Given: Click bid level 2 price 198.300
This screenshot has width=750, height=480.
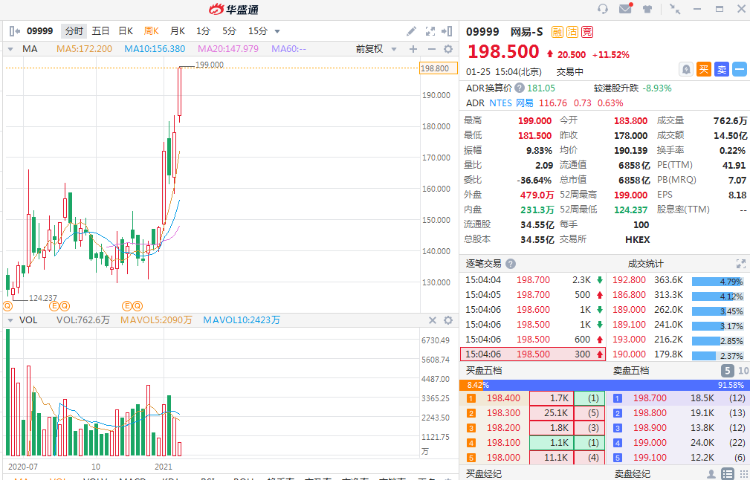Looking at the screenshot, I should (x=503, y=413).
